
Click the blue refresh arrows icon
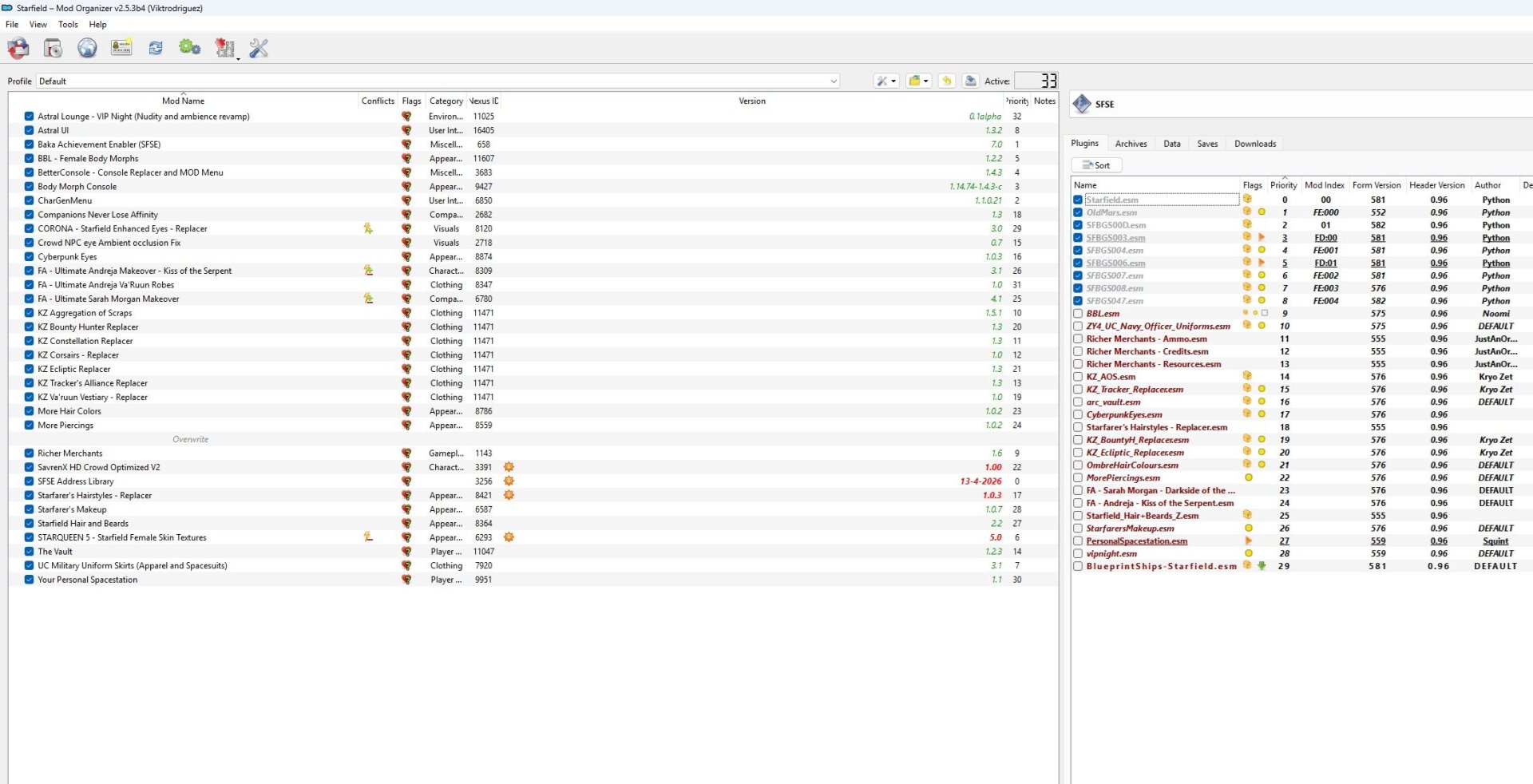156,49
